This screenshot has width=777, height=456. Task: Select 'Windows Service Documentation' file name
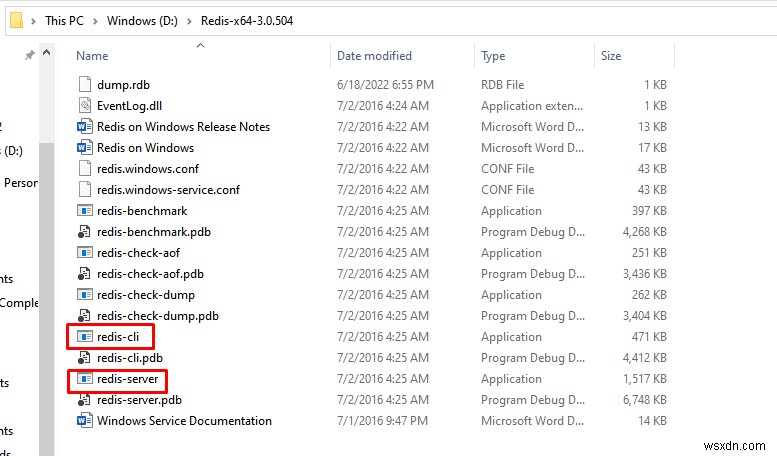click(184, 421)
